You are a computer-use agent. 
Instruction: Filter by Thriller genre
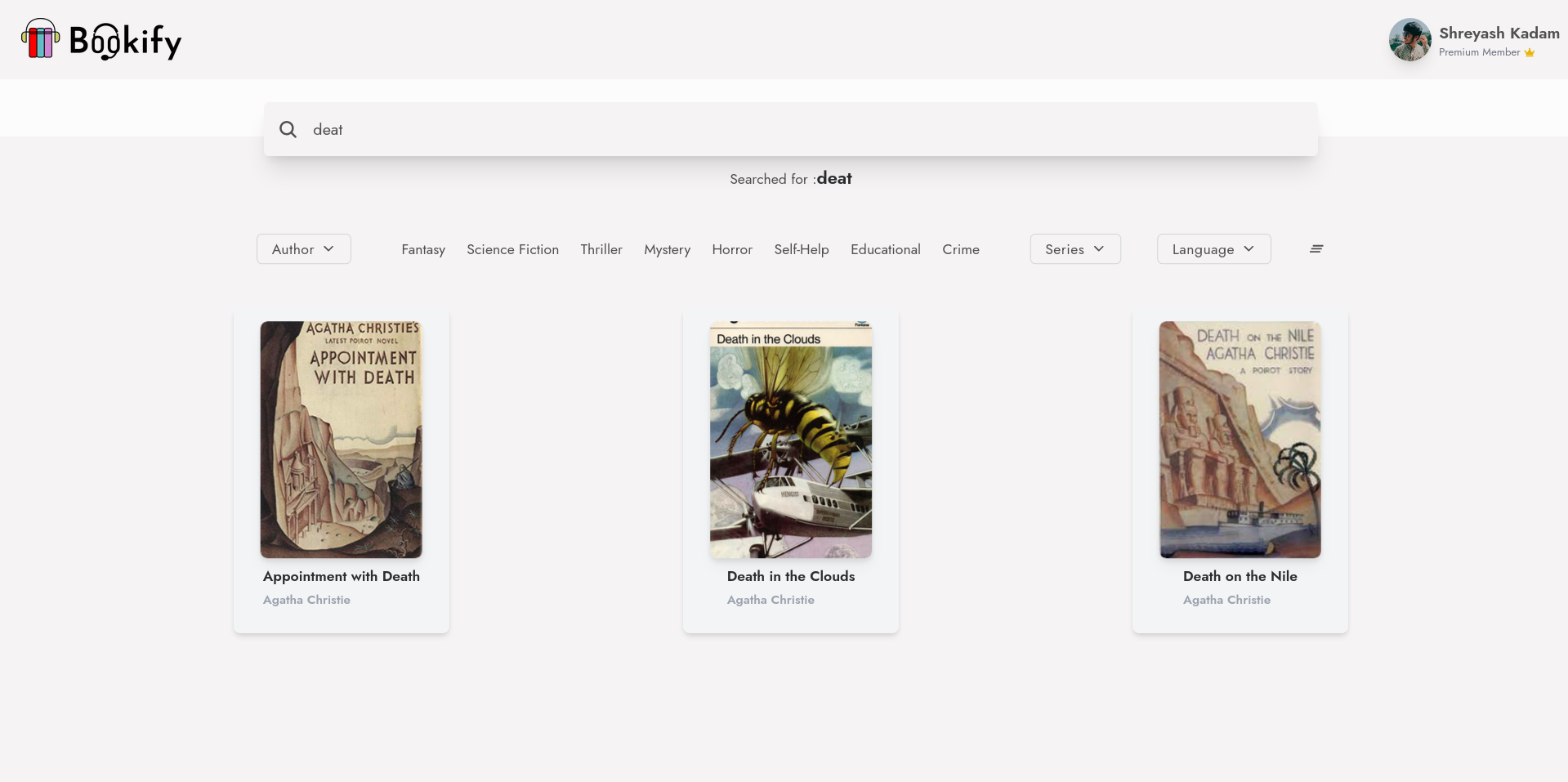(601, 249)
